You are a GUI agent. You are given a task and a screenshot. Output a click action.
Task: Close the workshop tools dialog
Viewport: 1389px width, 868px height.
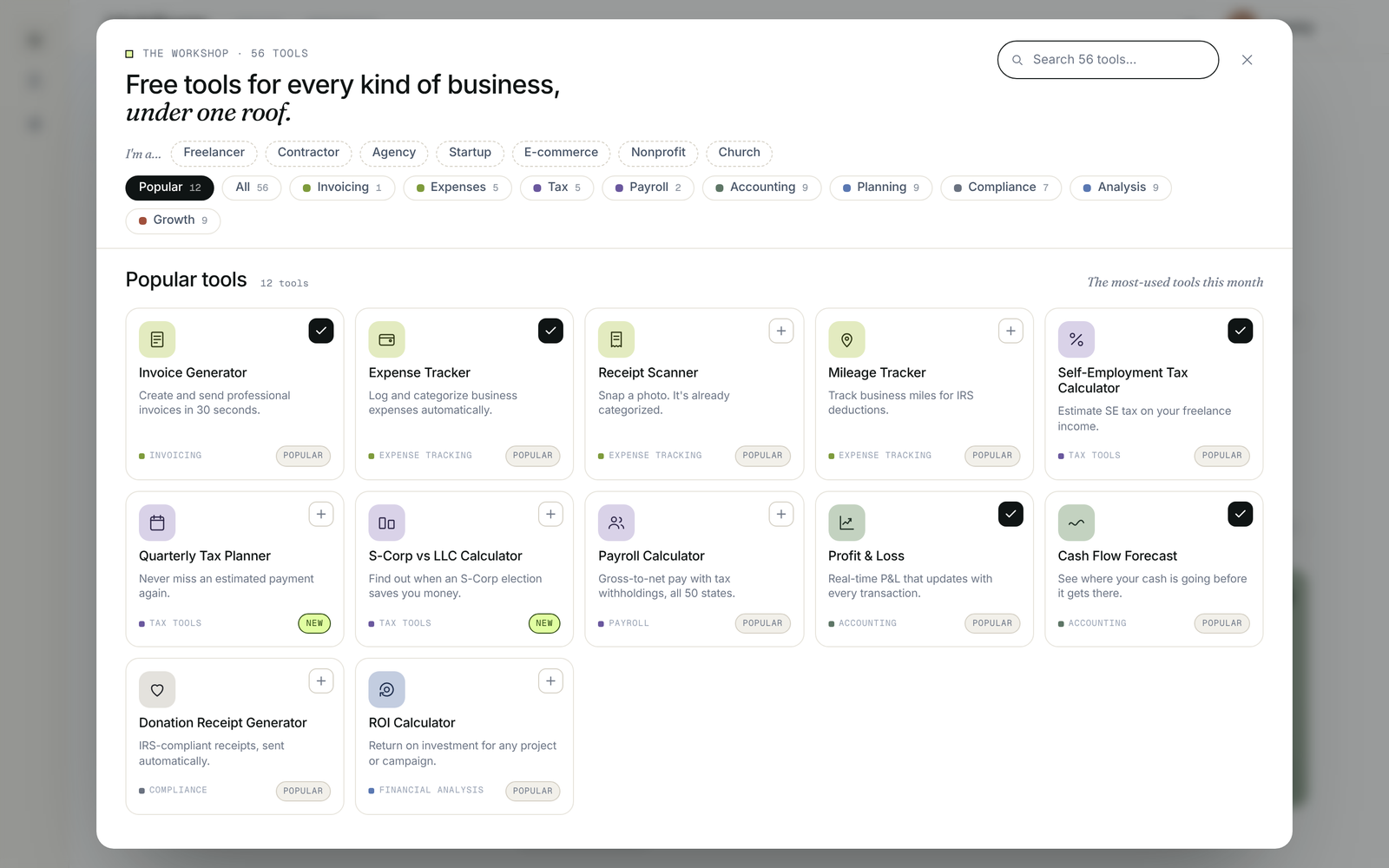(1247, 60)
